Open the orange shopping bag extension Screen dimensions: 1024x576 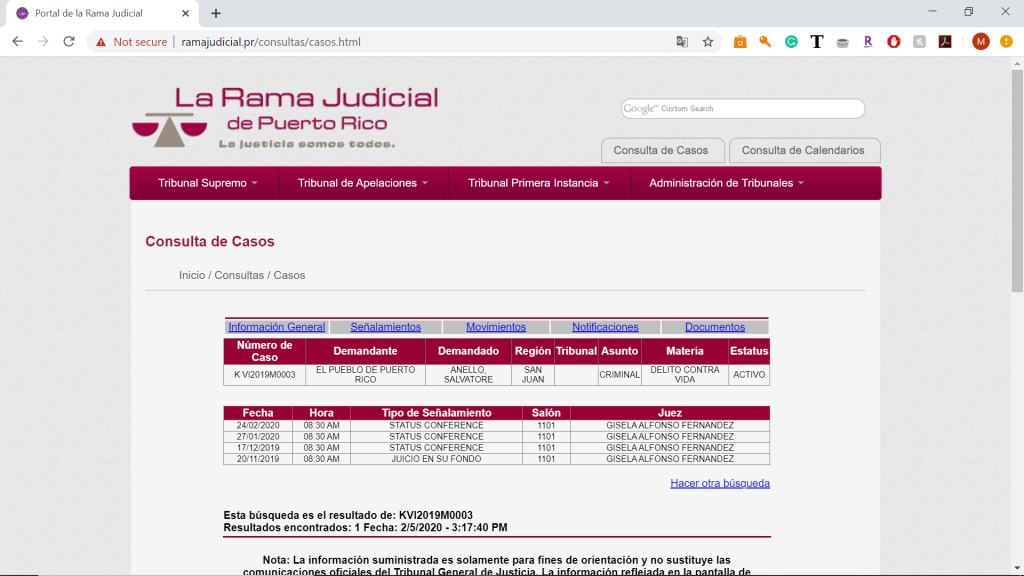point(740,42)
